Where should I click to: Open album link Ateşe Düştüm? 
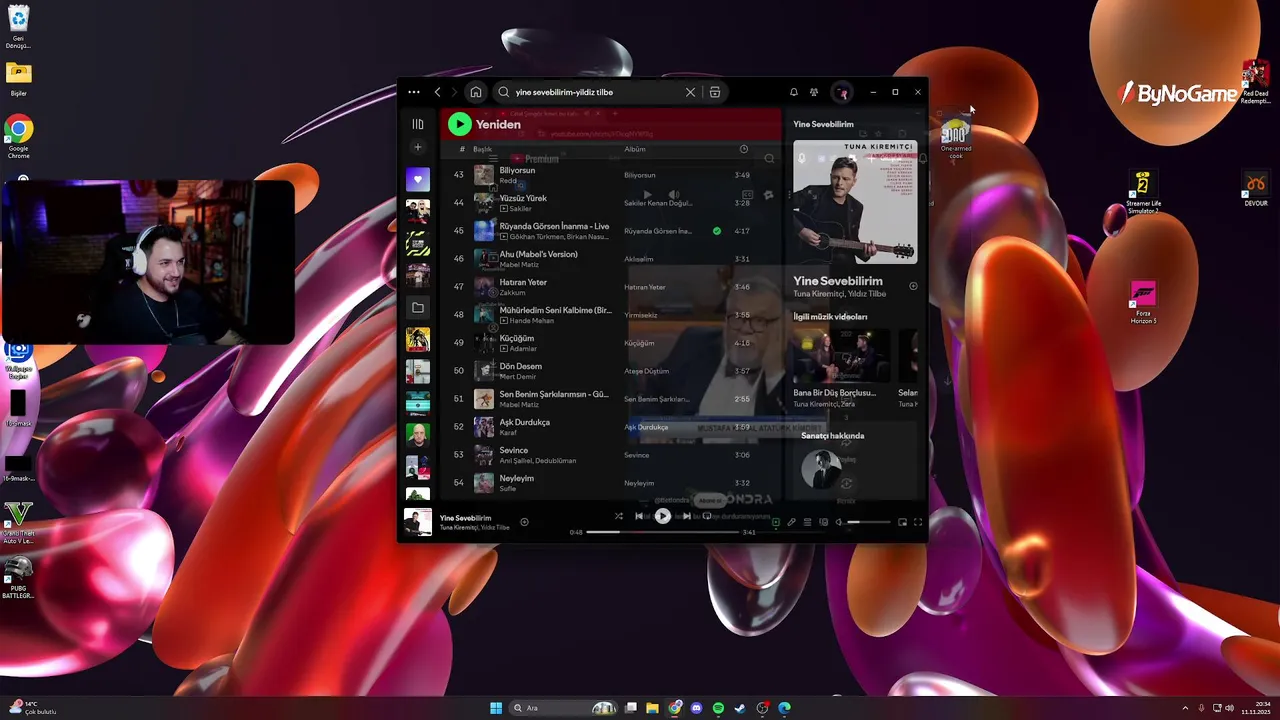(x=646, y=371)
